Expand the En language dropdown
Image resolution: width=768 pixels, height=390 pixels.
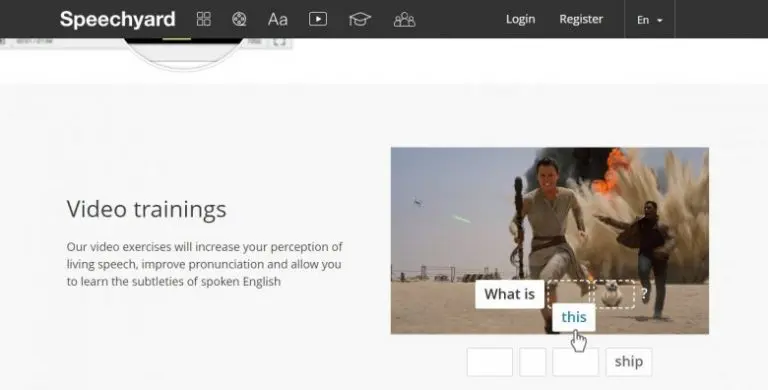coord(649,20)
